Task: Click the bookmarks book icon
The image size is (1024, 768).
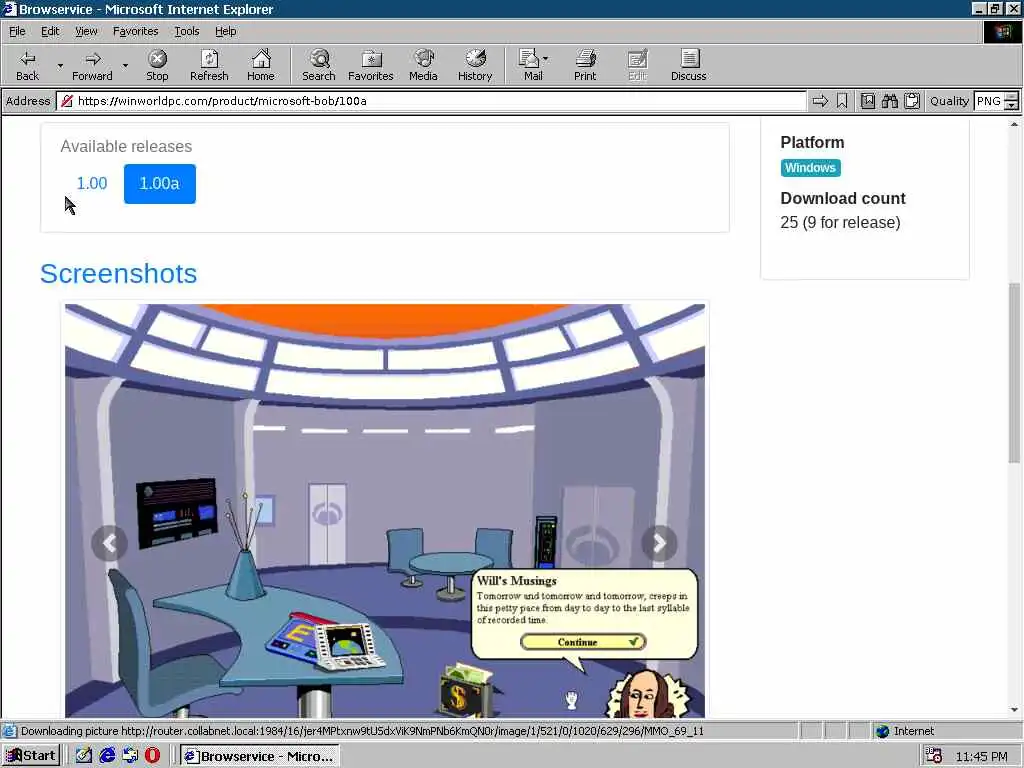Action: click(867, 101)
